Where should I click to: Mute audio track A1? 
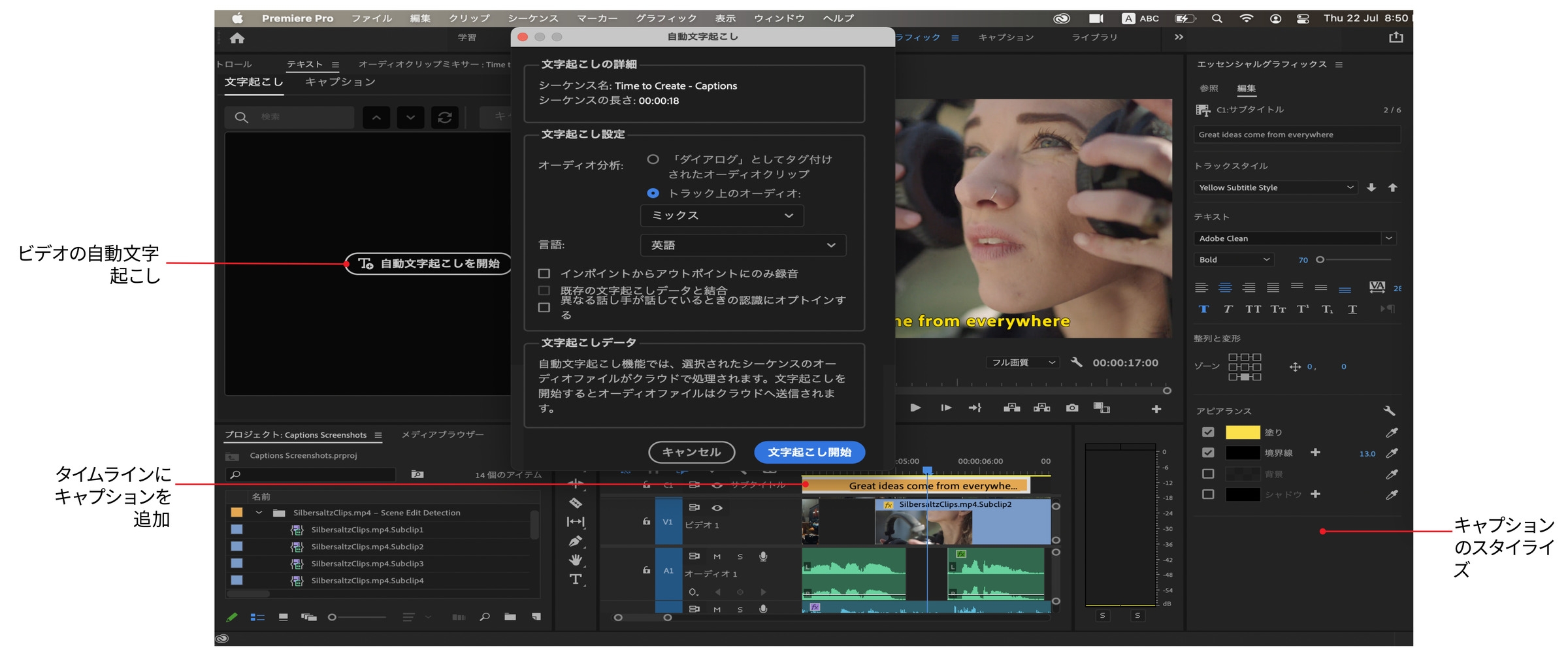(x=717, y=557)
